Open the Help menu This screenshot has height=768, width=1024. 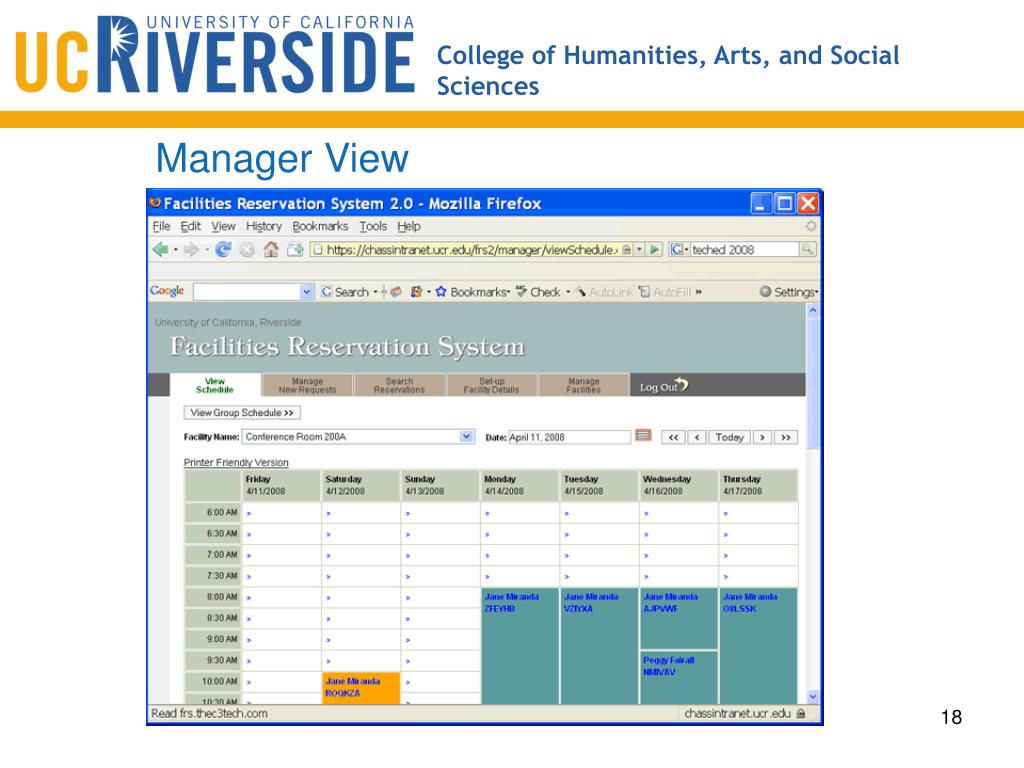click(409, 226)
